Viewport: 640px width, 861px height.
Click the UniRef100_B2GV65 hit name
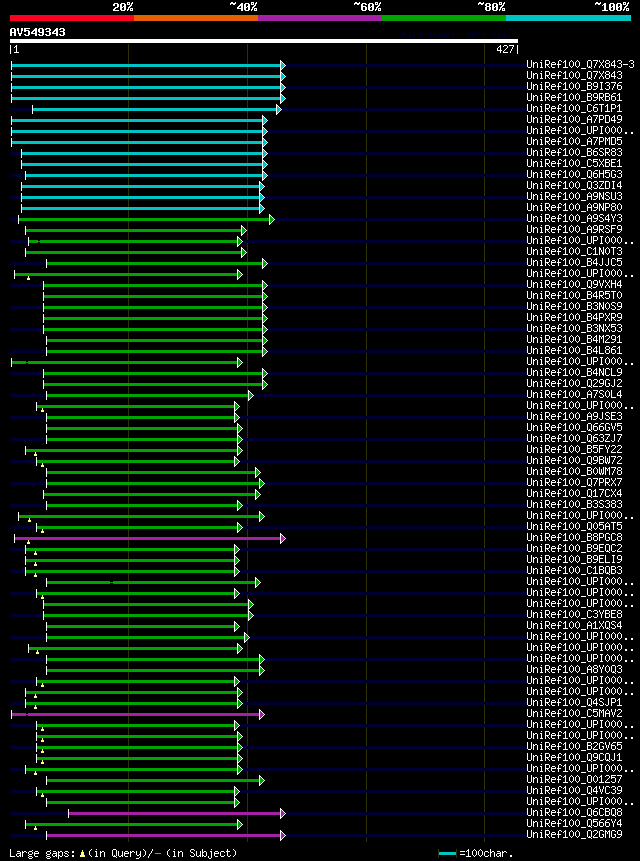click(574, 747)
